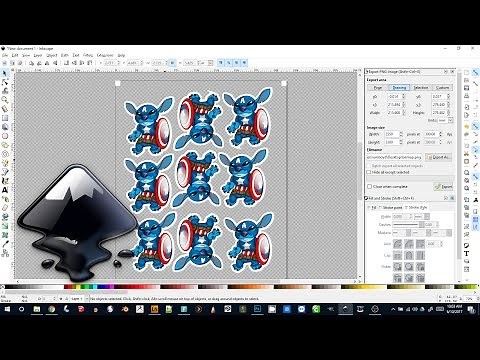The image size is (480, 360).
Task: Select the Bezier Pen tool
Action: [x=5, y=172]
